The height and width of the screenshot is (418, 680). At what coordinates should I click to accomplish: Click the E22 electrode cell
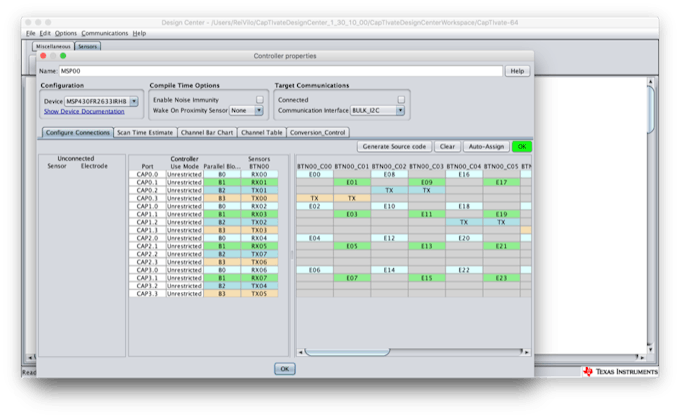coord(464,270)
